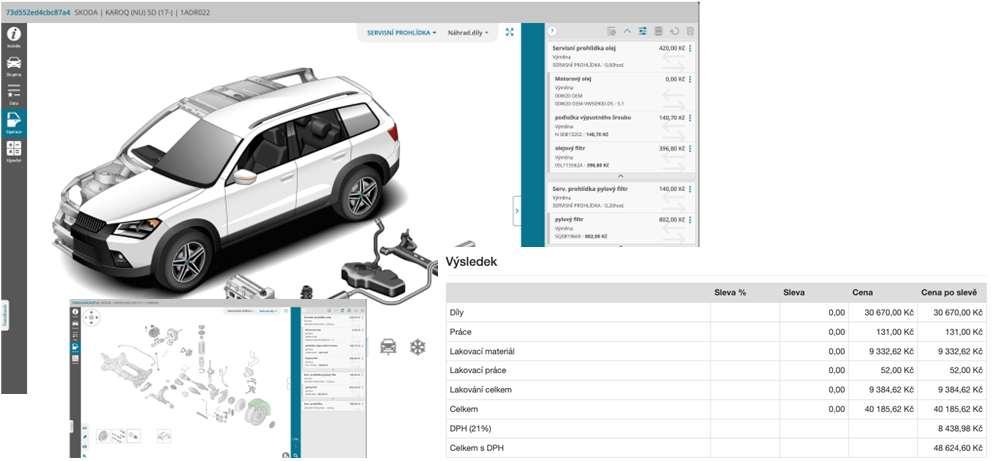Select the highlighted car door sidebar icon
Viewport: 997px width, 461px height.
click(x=13, y=123)
